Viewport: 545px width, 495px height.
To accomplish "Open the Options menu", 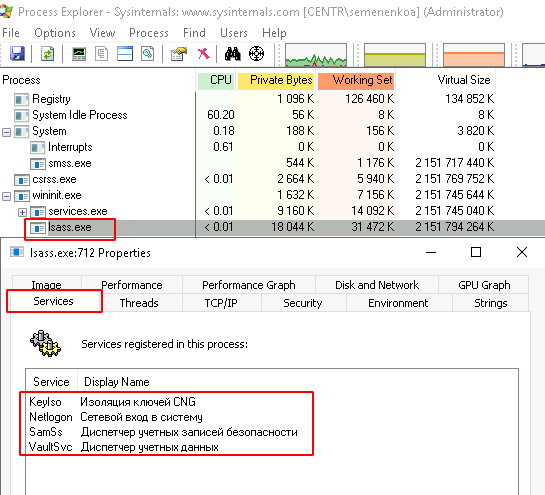I will [55, 33].
